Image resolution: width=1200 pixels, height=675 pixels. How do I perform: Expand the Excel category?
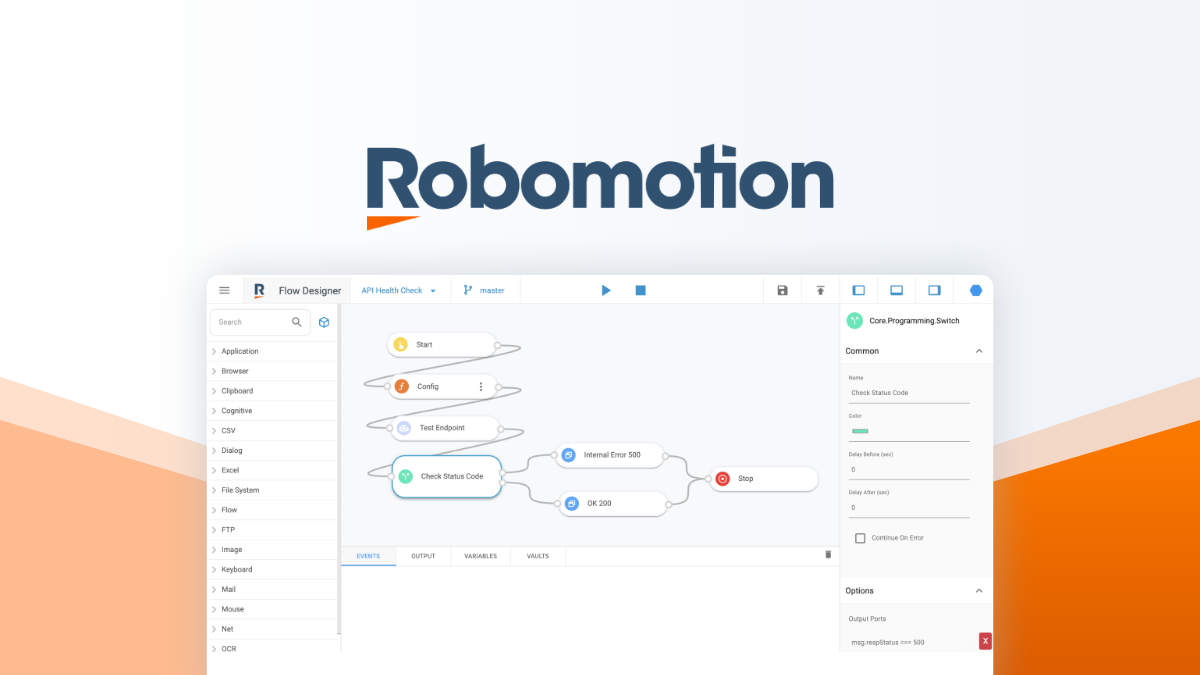(x=273, y=470)
